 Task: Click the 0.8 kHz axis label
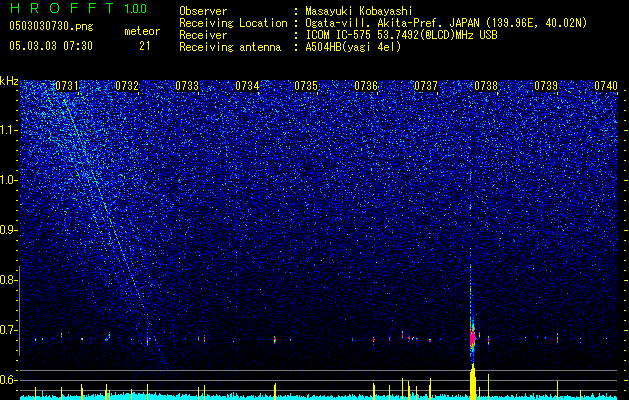(8, 280)
